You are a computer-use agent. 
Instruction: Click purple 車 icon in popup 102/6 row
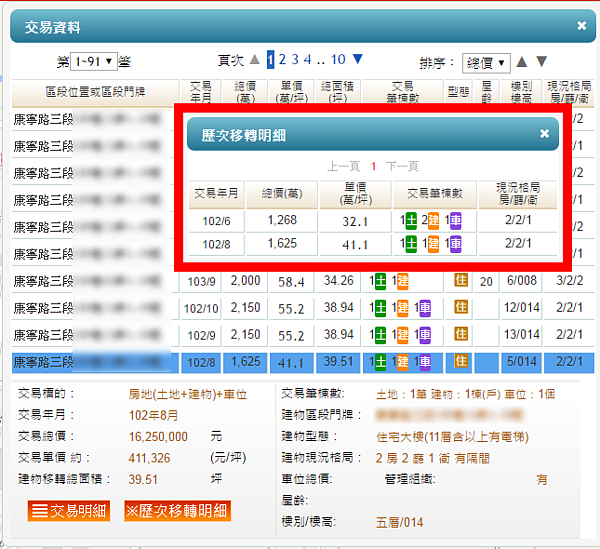[456, 221]
